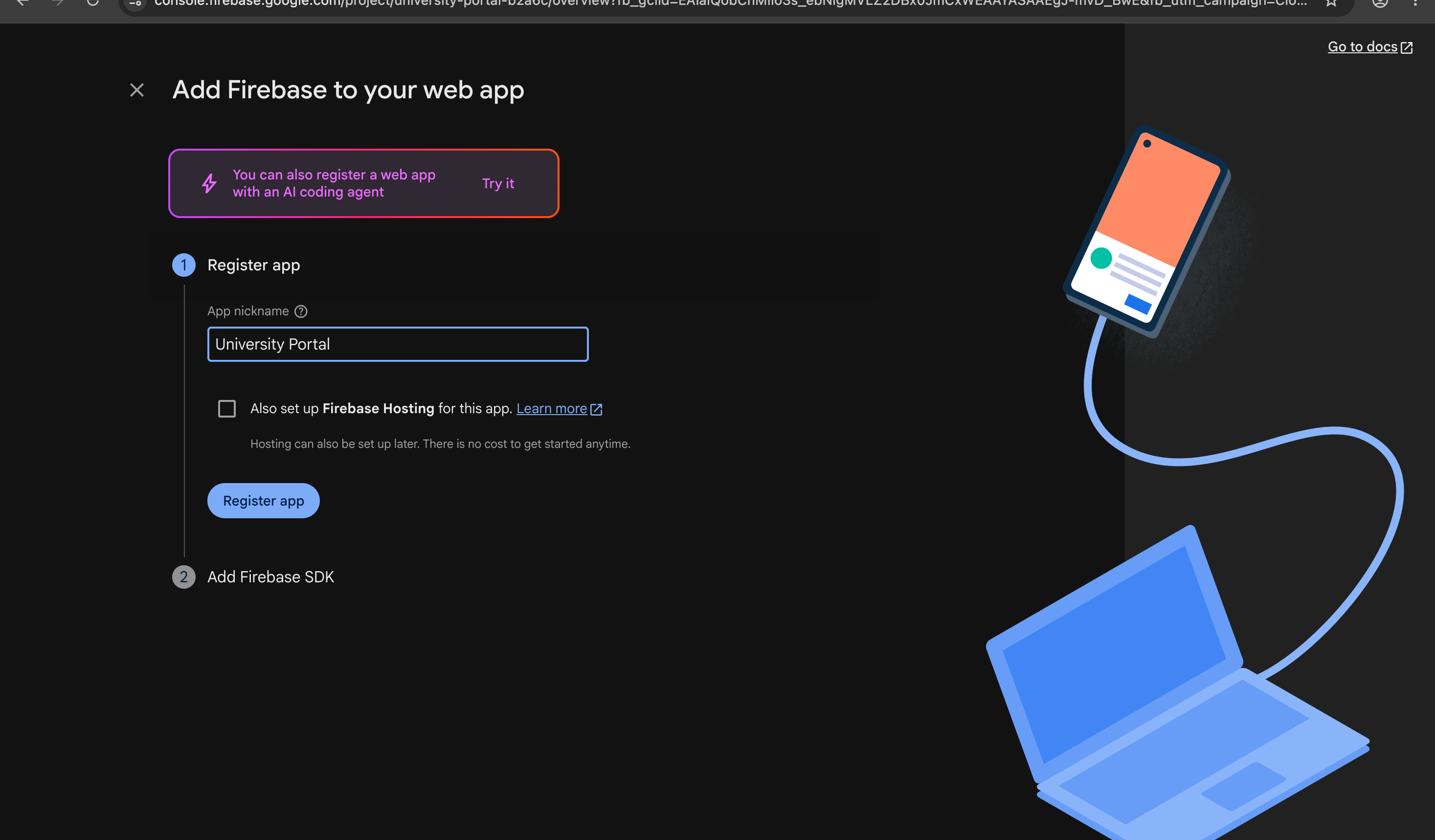Screen dimensions: 1435x840
Task: Select the step 1 Register app header
Action: pos(253,265)
